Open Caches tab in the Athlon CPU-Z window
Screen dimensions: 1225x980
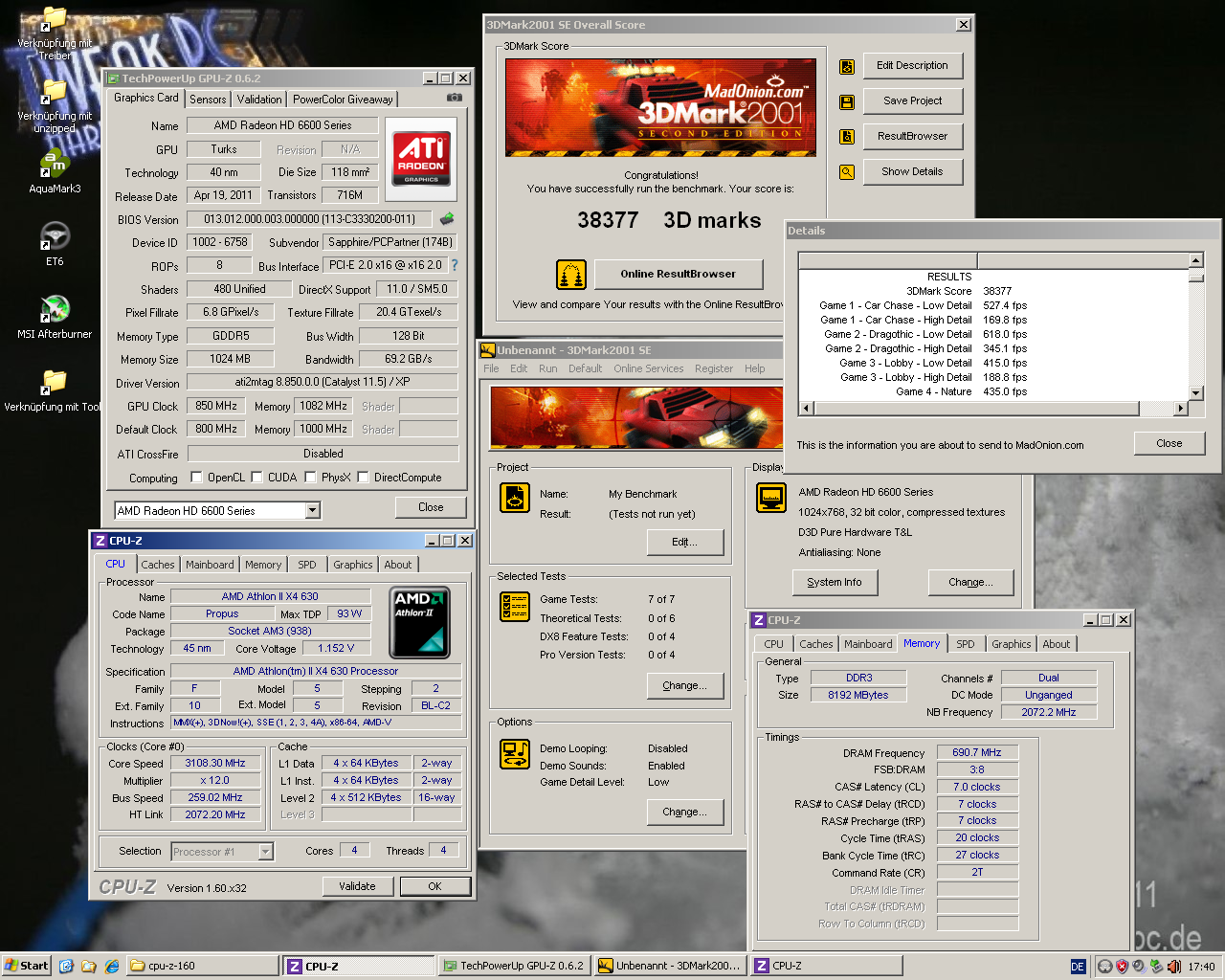click(x=158, y=565)
